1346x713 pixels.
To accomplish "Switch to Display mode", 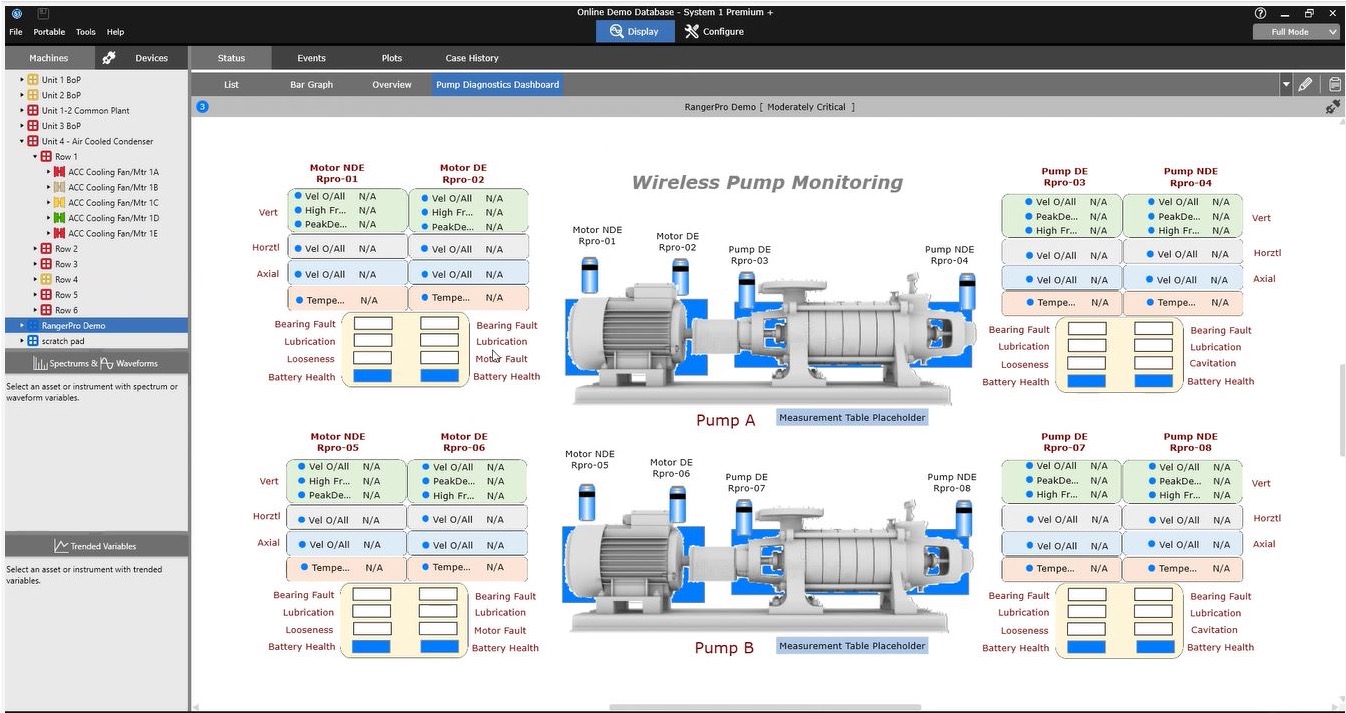I will click(x=634, y=32).
